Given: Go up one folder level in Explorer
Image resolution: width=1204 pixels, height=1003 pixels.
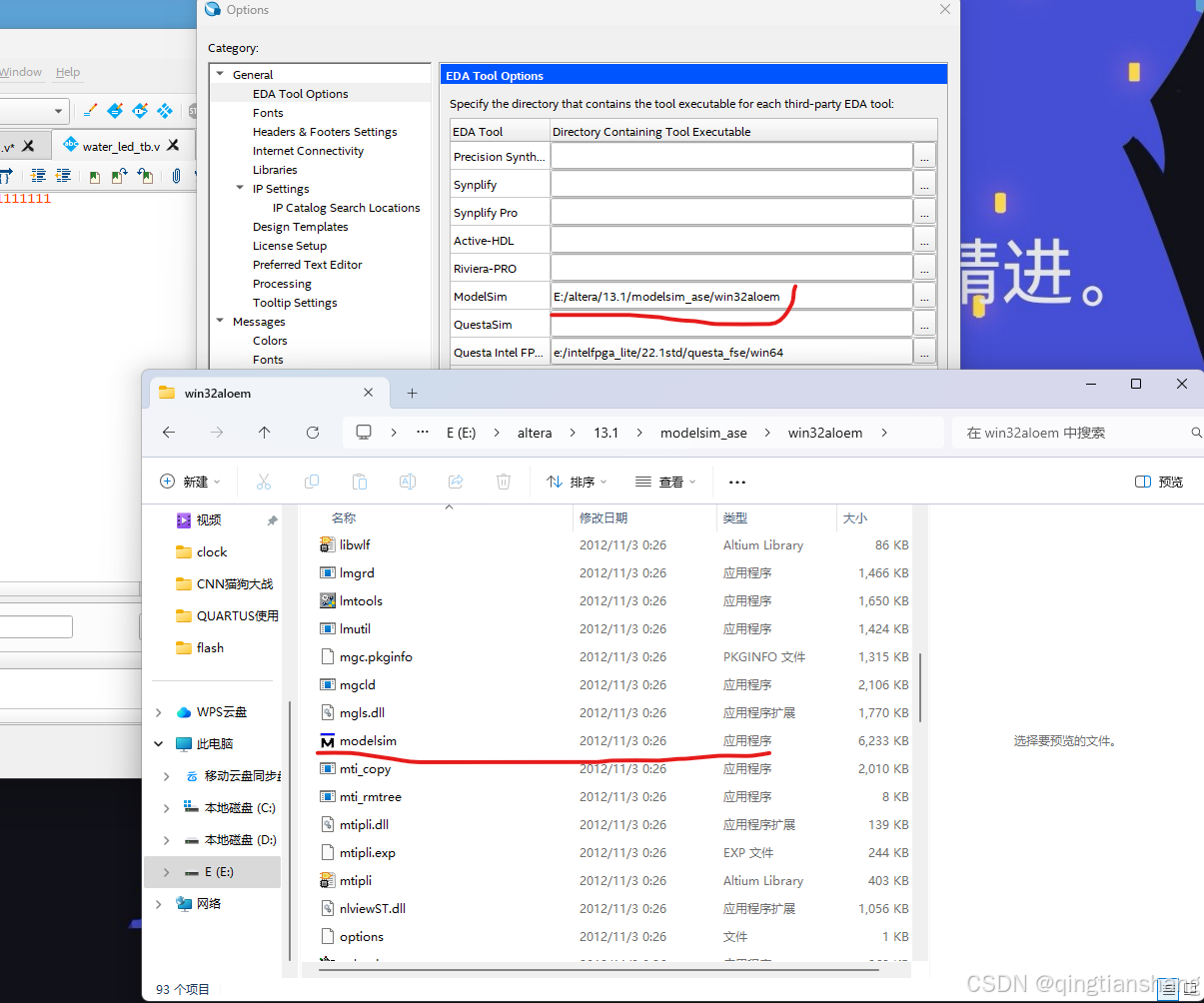Looking at the screenshot, I should coord(264,433).
